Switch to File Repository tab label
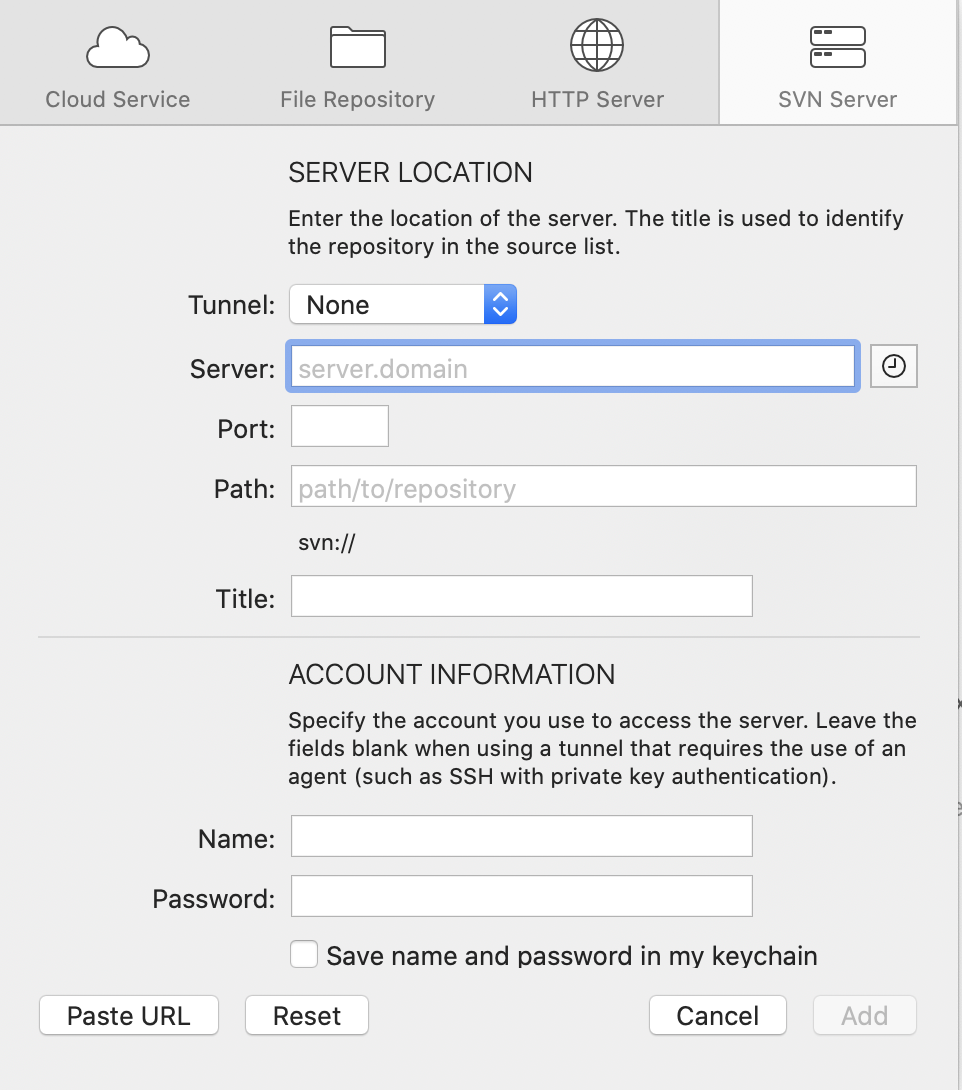Image resolution: width=962 pixels, height=1090 pixels. (x=357, y=99)
